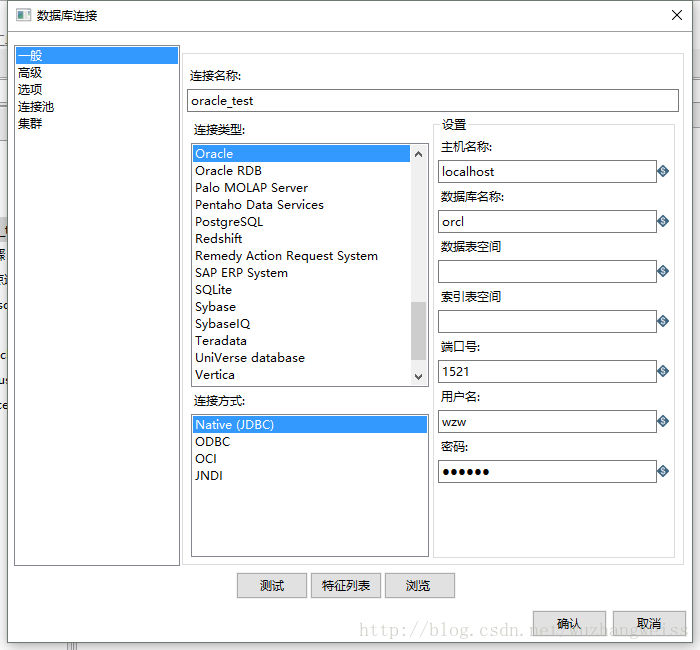Click variable icon beside database name field
The height and width of the screenshot is (650, 700).
click(x=663, y=221)
